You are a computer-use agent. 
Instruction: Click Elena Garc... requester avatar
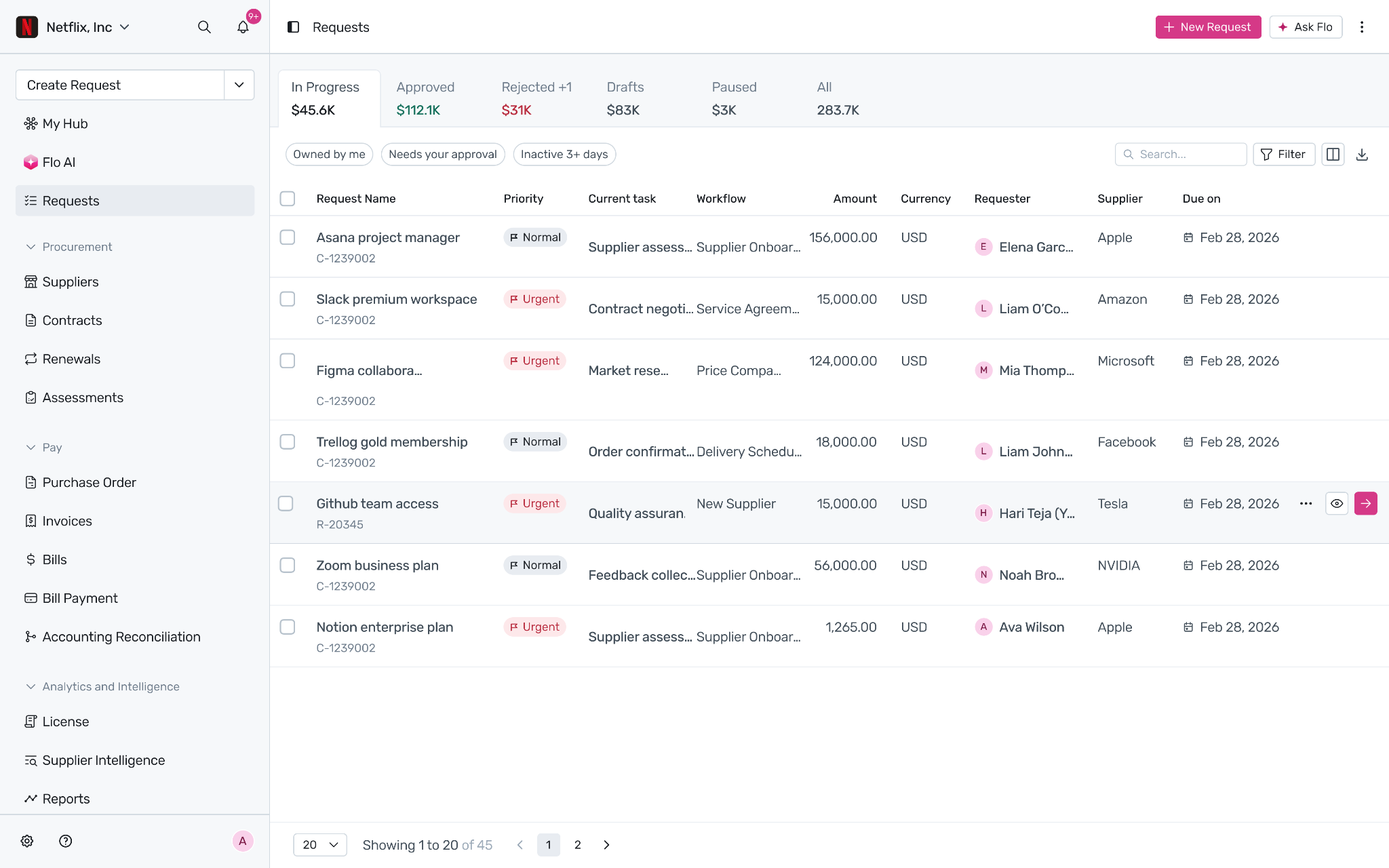tap(983, 247)
